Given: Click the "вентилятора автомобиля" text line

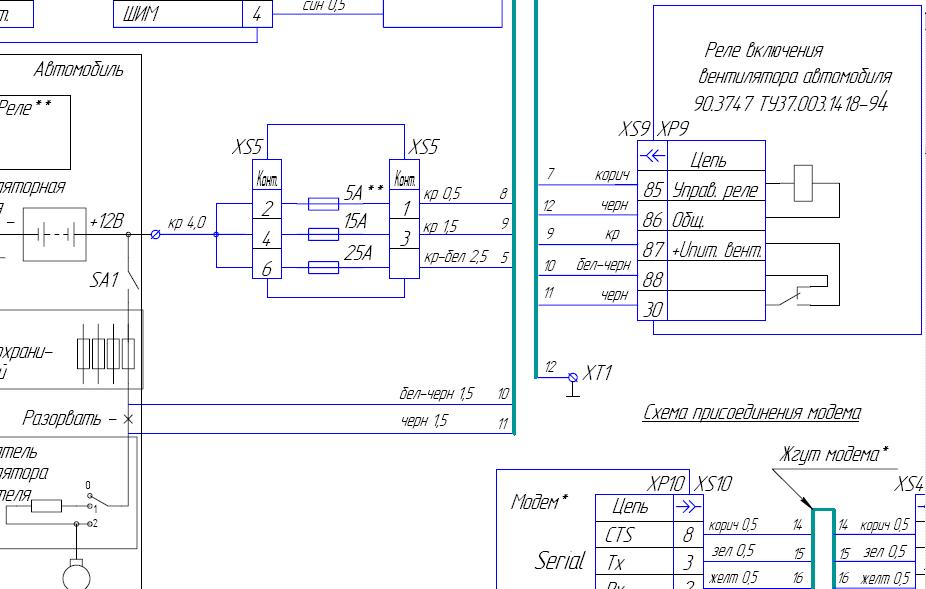Looking at the screenshot, I should 795,76.
